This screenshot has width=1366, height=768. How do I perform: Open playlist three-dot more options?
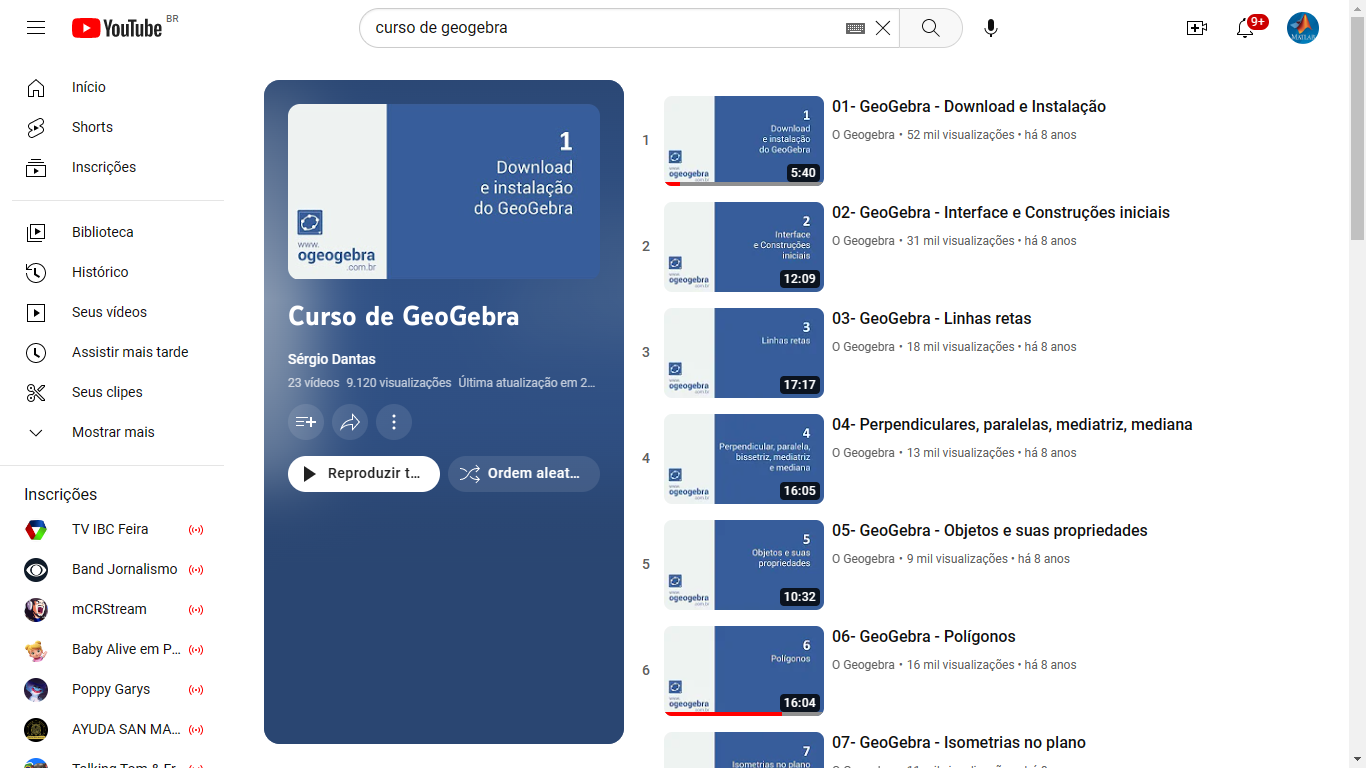coord(394,422)
